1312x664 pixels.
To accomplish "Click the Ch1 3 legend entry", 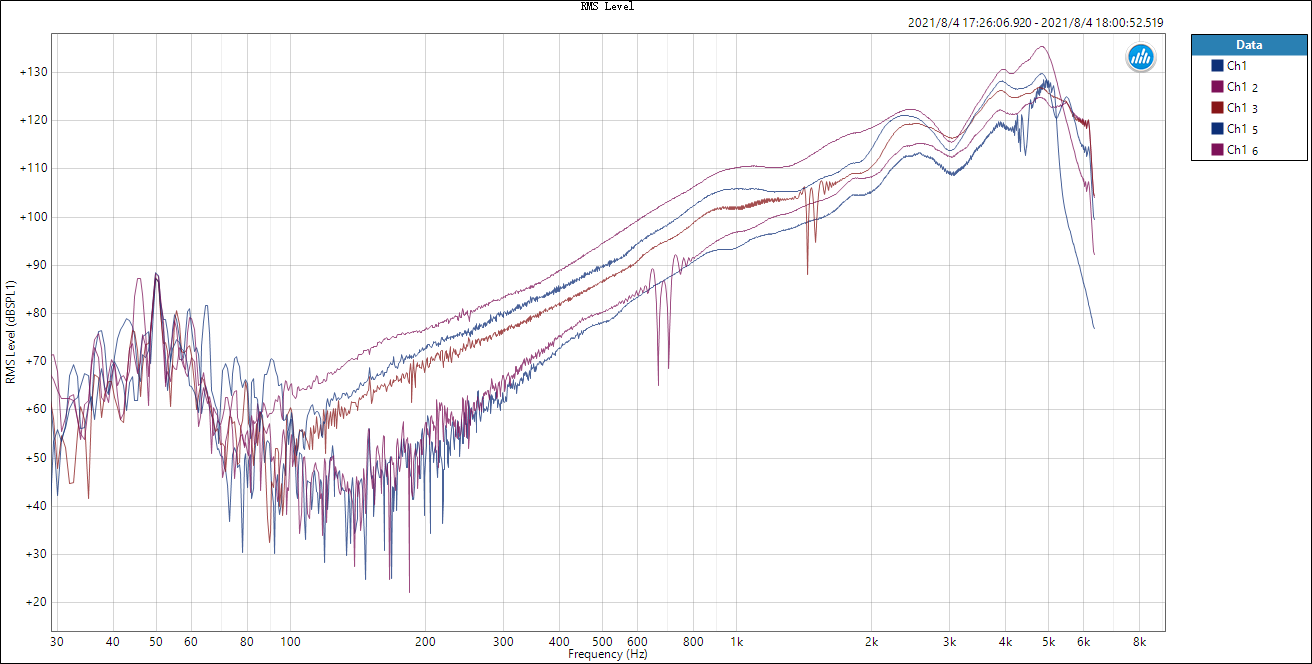I will (x=1235, y=108).
